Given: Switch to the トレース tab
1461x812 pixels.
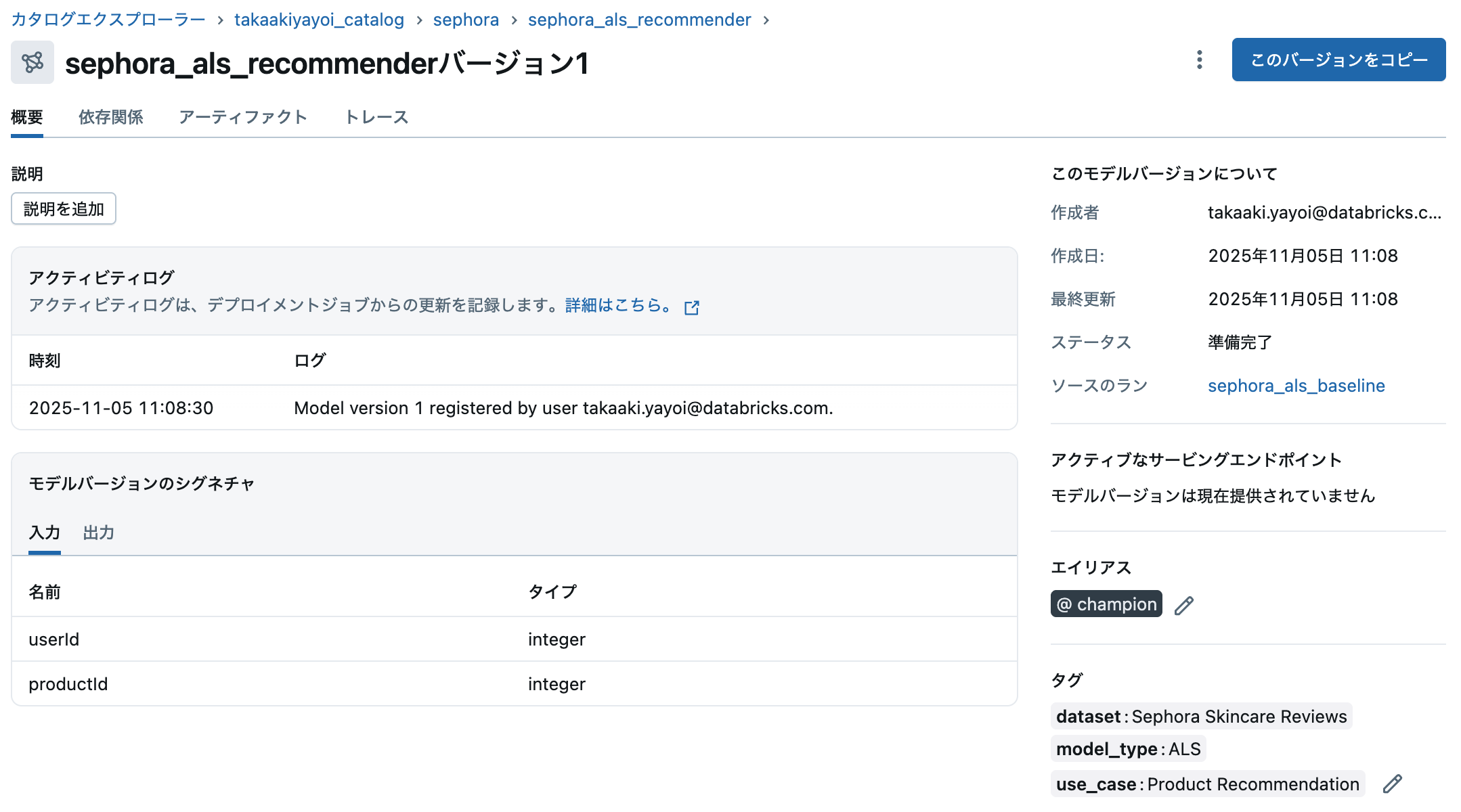Looking at the screenshot, I should [376, 117].
